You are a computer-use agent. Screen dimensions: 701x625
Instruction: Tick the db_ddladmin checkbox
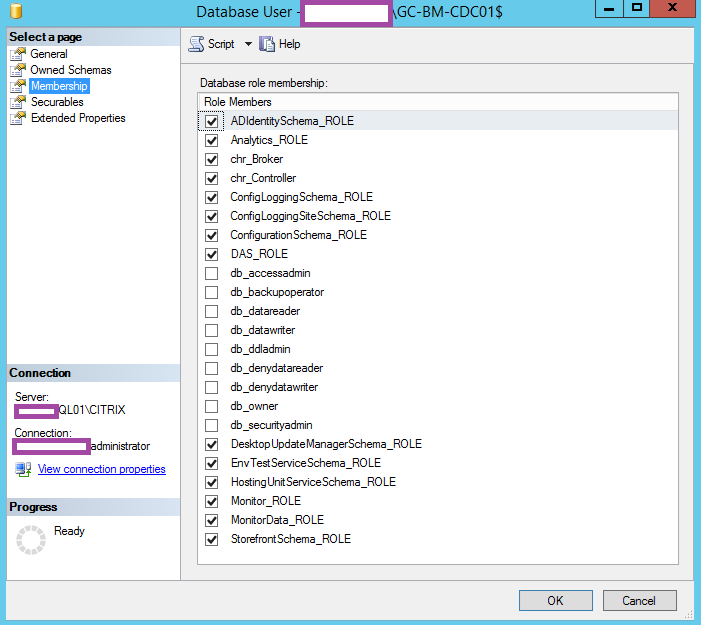pyautogui.click(x=211, y=349)
